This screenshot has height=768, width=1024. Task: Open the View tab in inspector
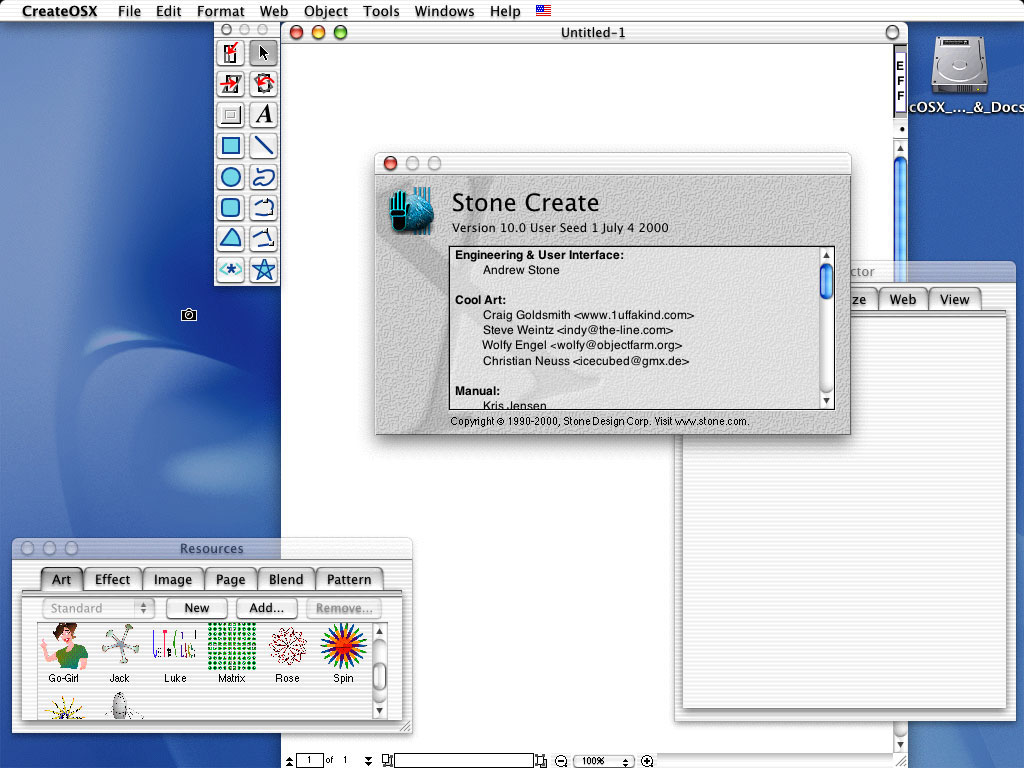(x=955, y=299)
